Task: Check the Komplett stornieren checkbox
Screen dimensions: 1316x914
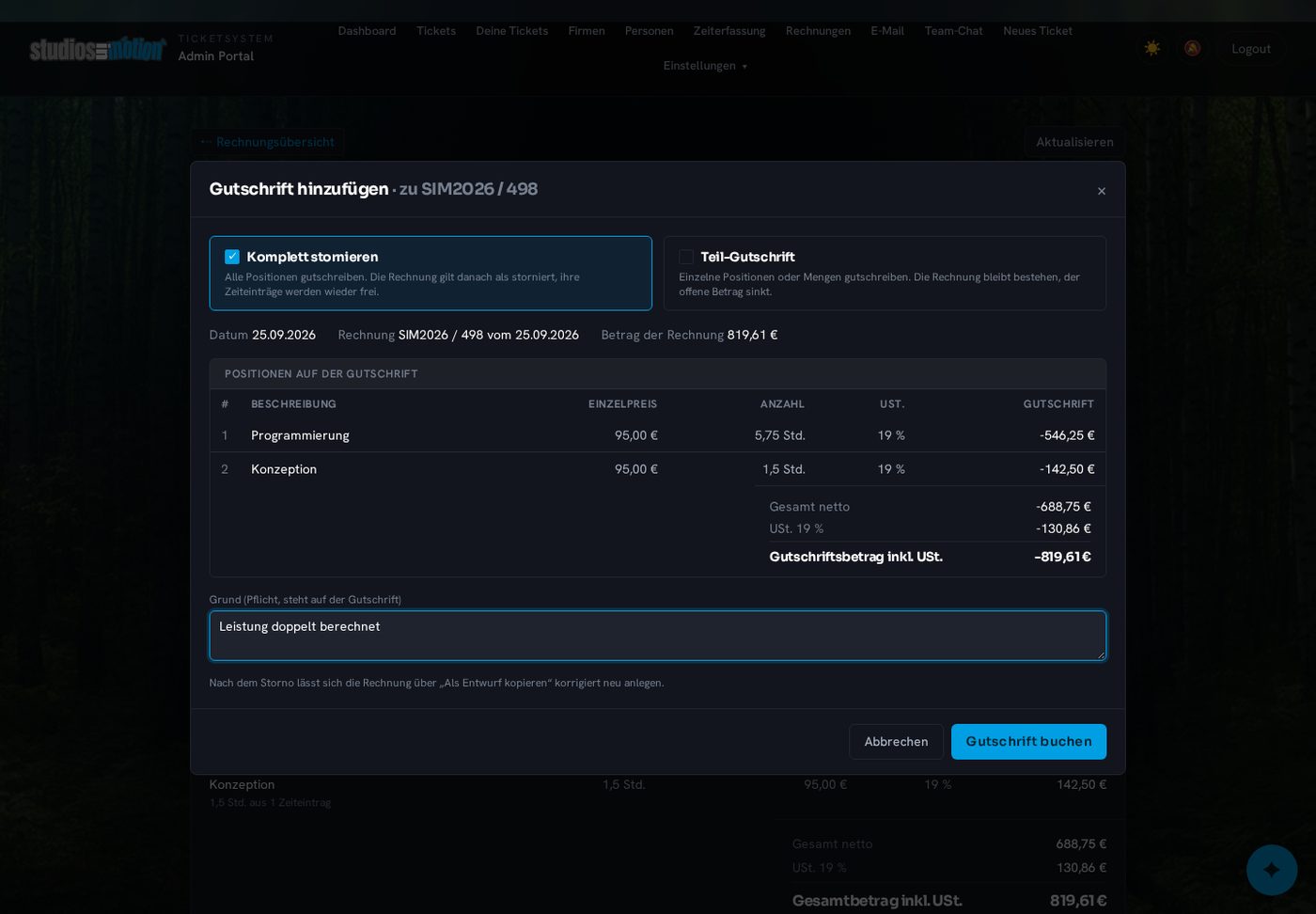Action: pyautogui.click(x=232, y=257)
